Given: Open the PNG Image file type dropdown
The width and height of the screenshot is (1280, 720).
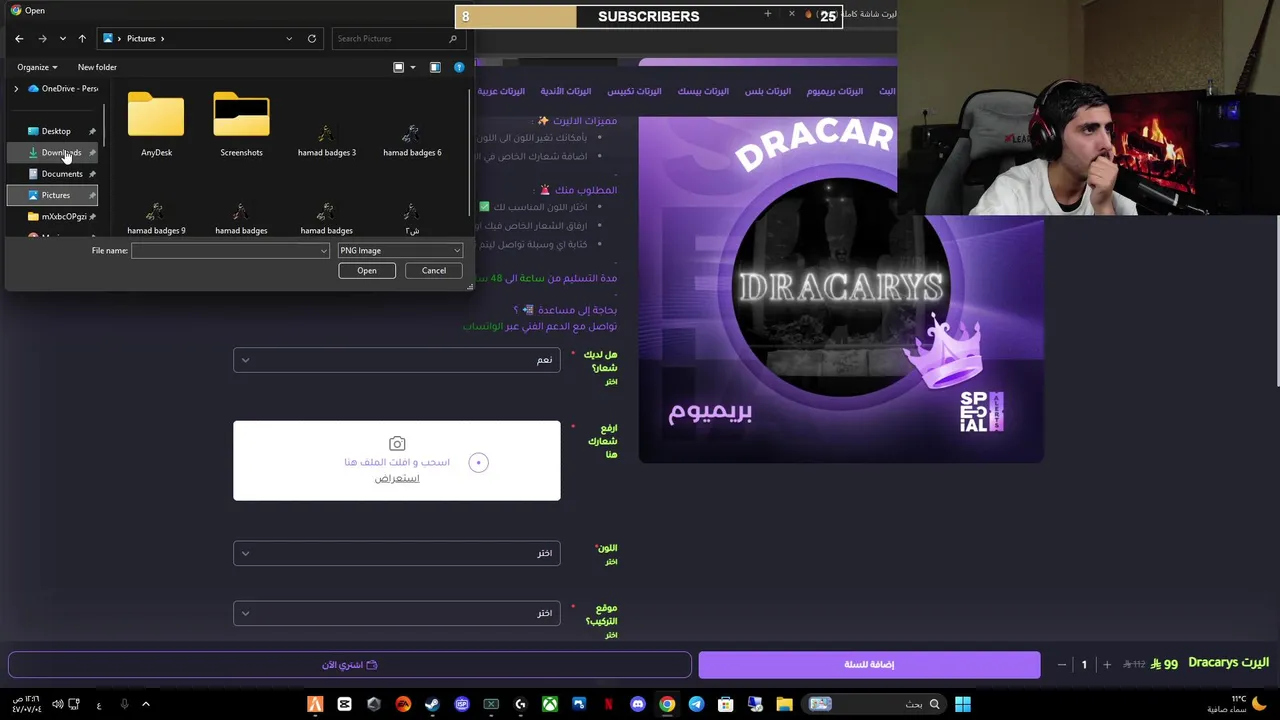Looking at the screenshot, I should [400, 251].
